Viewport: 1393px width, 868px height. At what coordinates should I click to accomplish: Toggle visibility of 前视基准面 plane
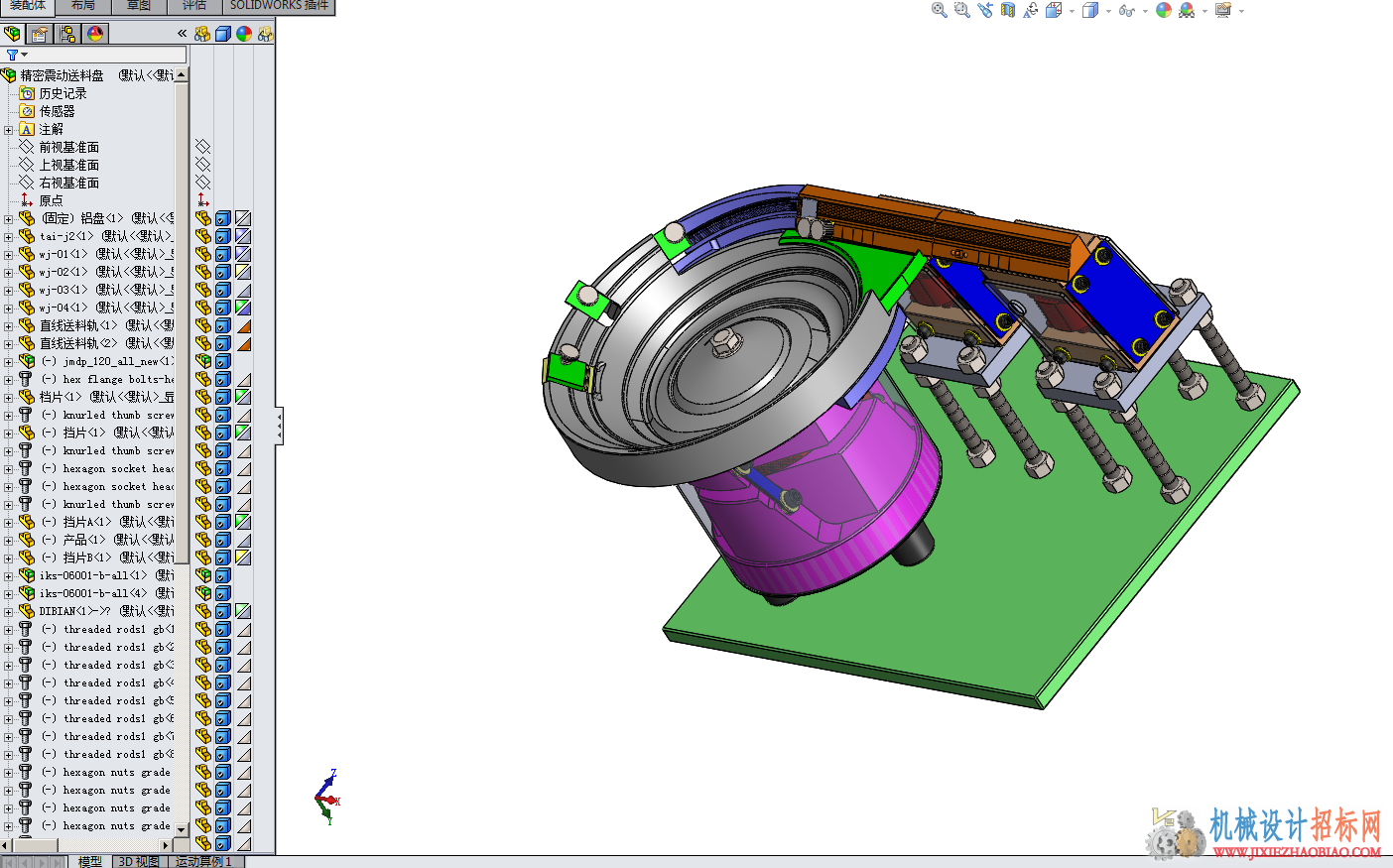202,147
